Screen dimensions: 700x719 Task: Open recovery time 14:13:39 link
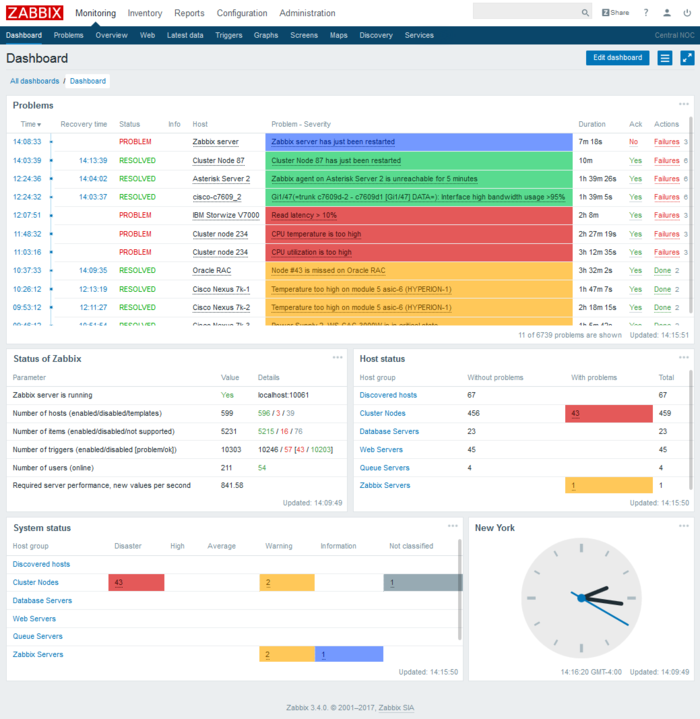tap(93, 160)
